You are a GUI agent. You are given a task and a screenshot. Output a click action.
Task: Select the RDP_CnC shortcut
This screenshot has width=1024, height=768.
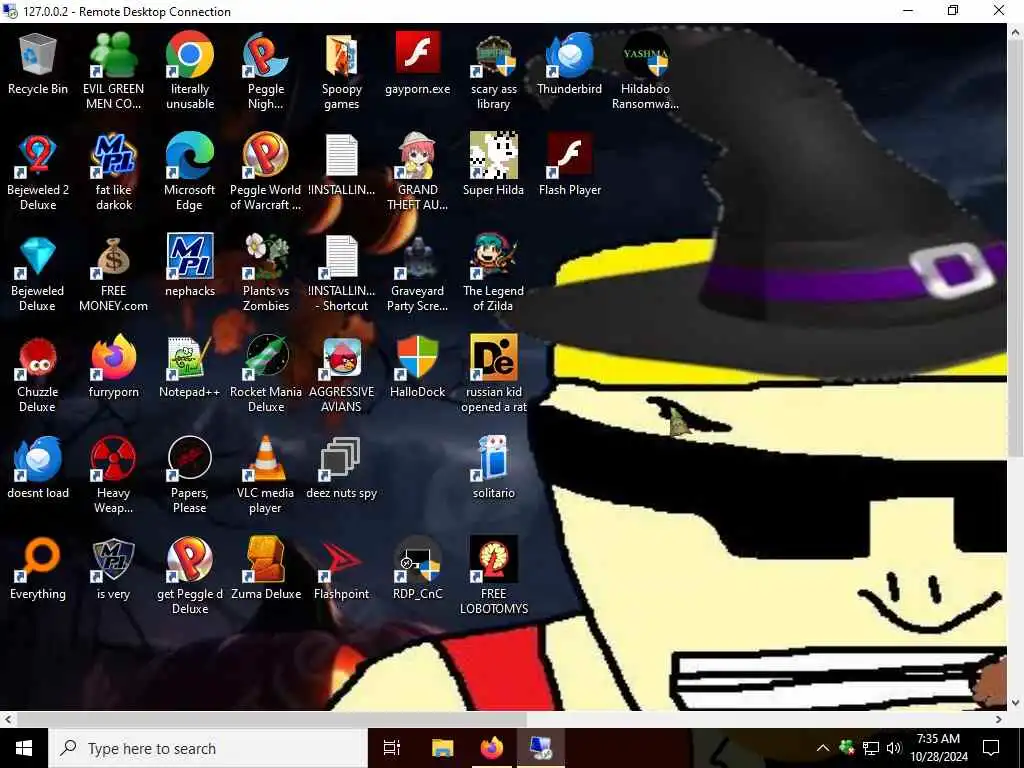pyautogui.click(x=417, y=569)
